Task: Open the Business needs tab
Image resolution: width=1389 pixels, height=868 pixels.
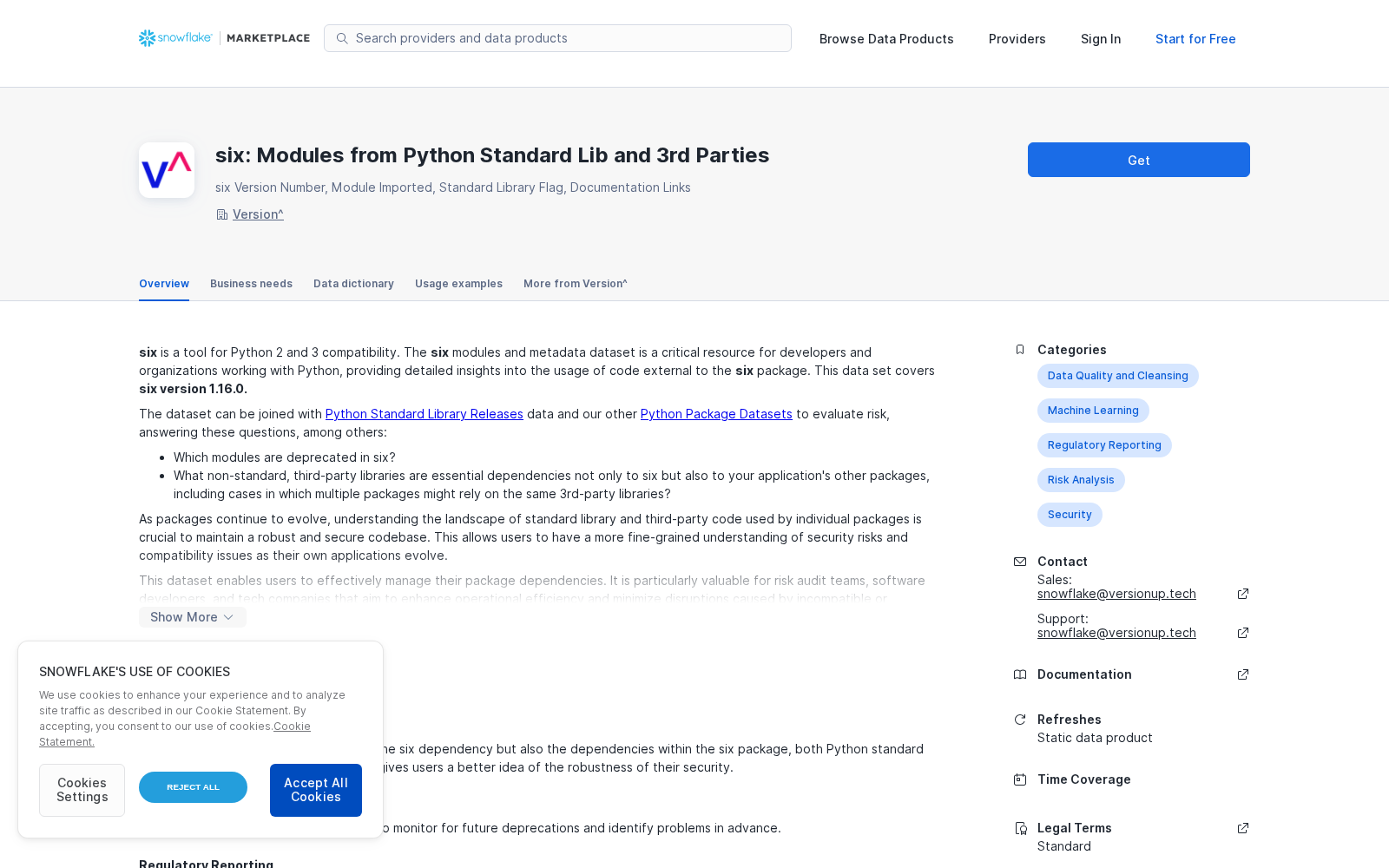Action: (x=251, y=284)
